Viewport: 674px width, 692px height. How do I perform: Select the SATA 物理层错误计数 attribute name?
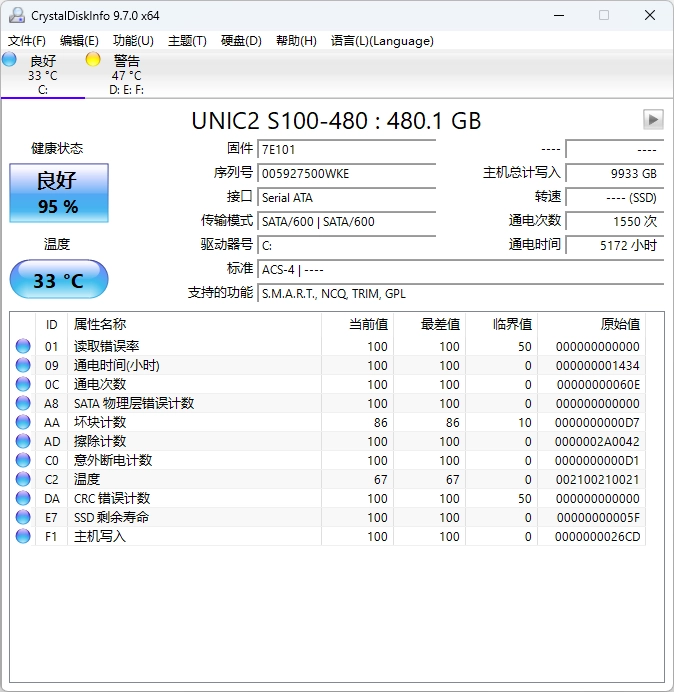tap(134, 403)
